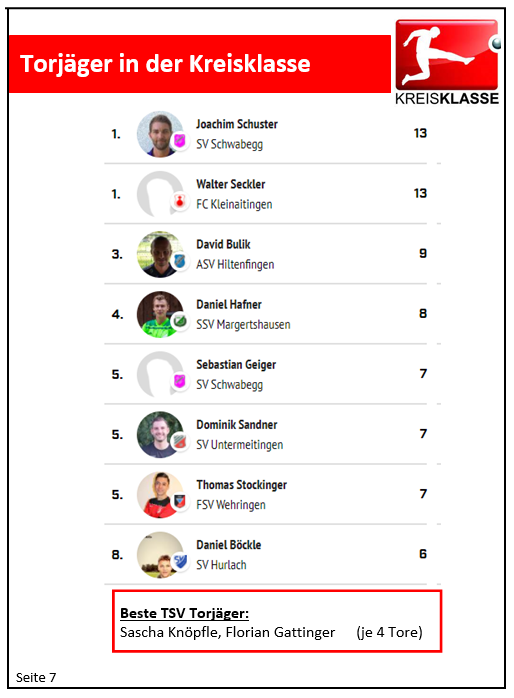Screen dimensions: 514x698
Task: Click Thomas Stockinger's player name
Action: pos(242,485)
